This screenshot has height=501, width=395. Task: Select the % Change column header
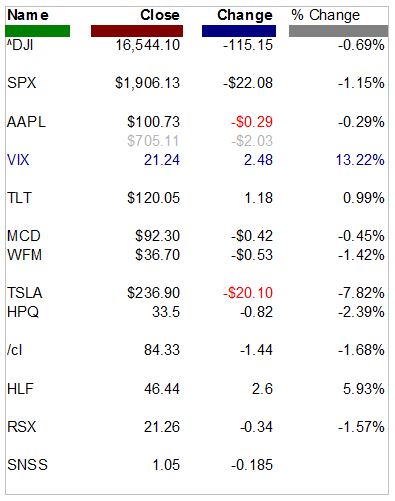(x=326, y=15)
